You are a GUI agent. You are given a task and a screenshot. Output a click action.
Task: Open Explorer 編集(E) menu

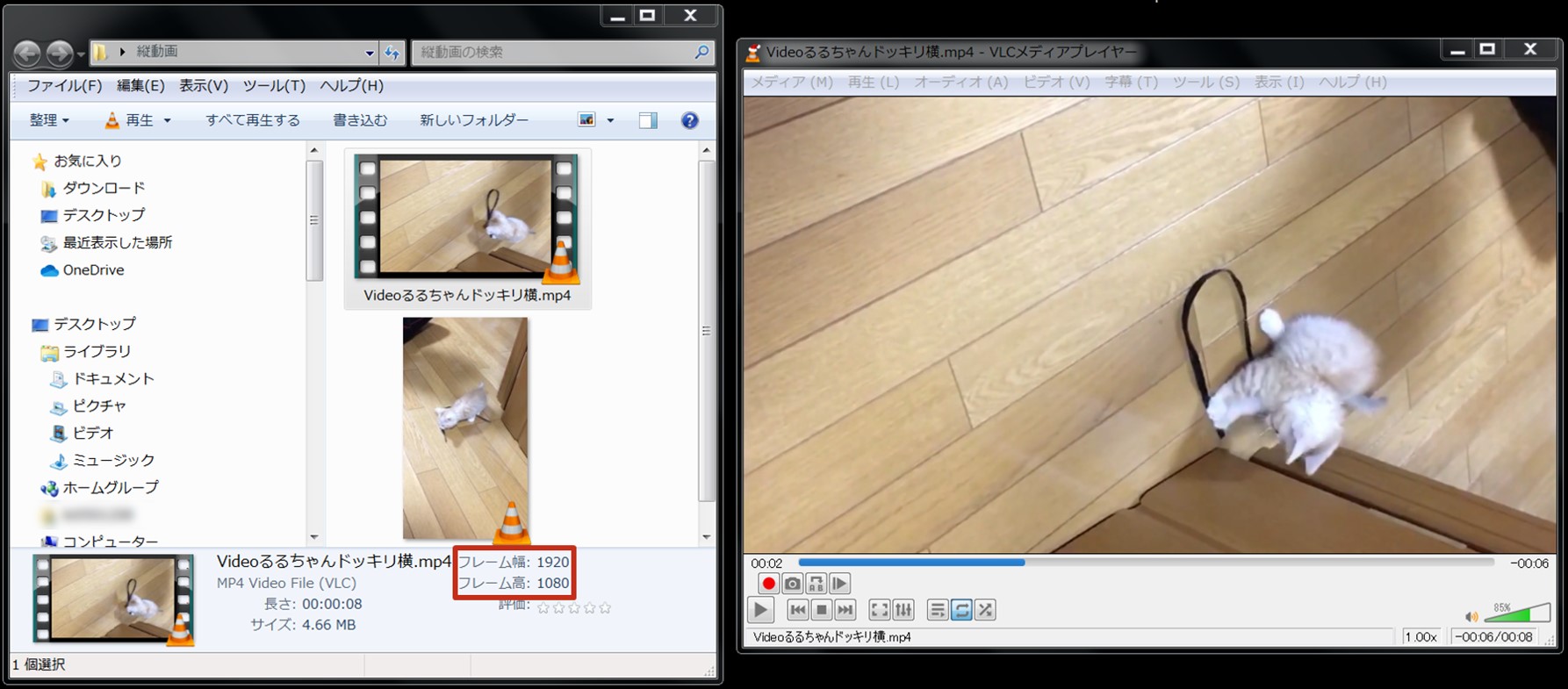pyautogui.click(x=140, y=86)
